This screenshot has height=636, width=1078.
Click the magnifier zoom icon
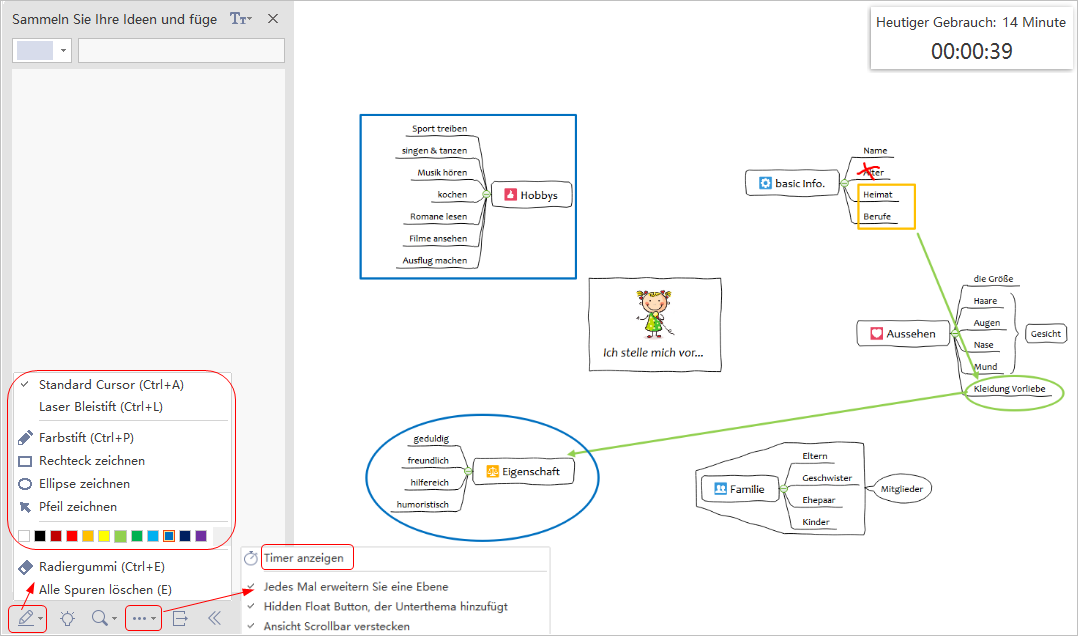click(100, 618)
